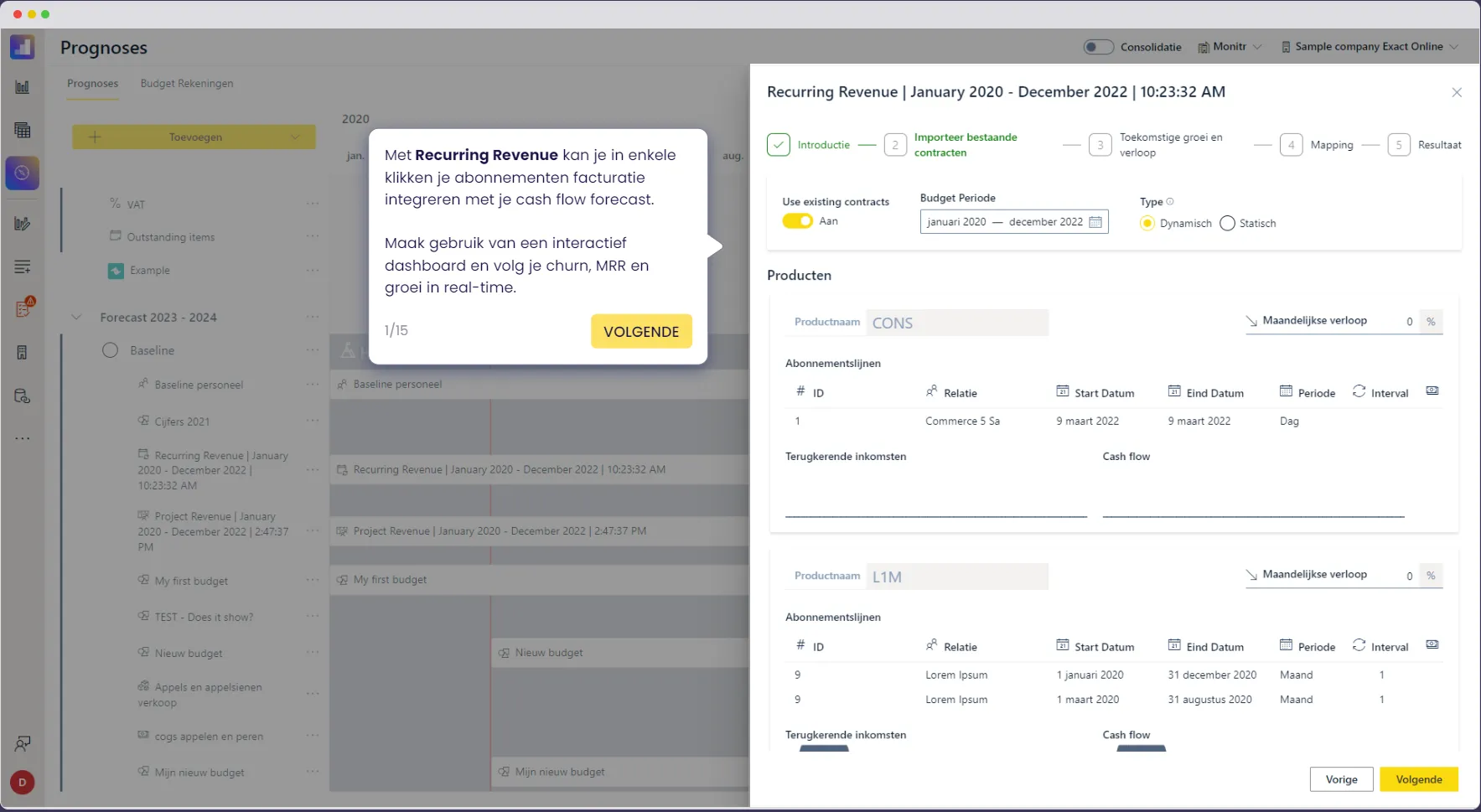Open the three-dot menu for My first budget

(x=313, y=580)
